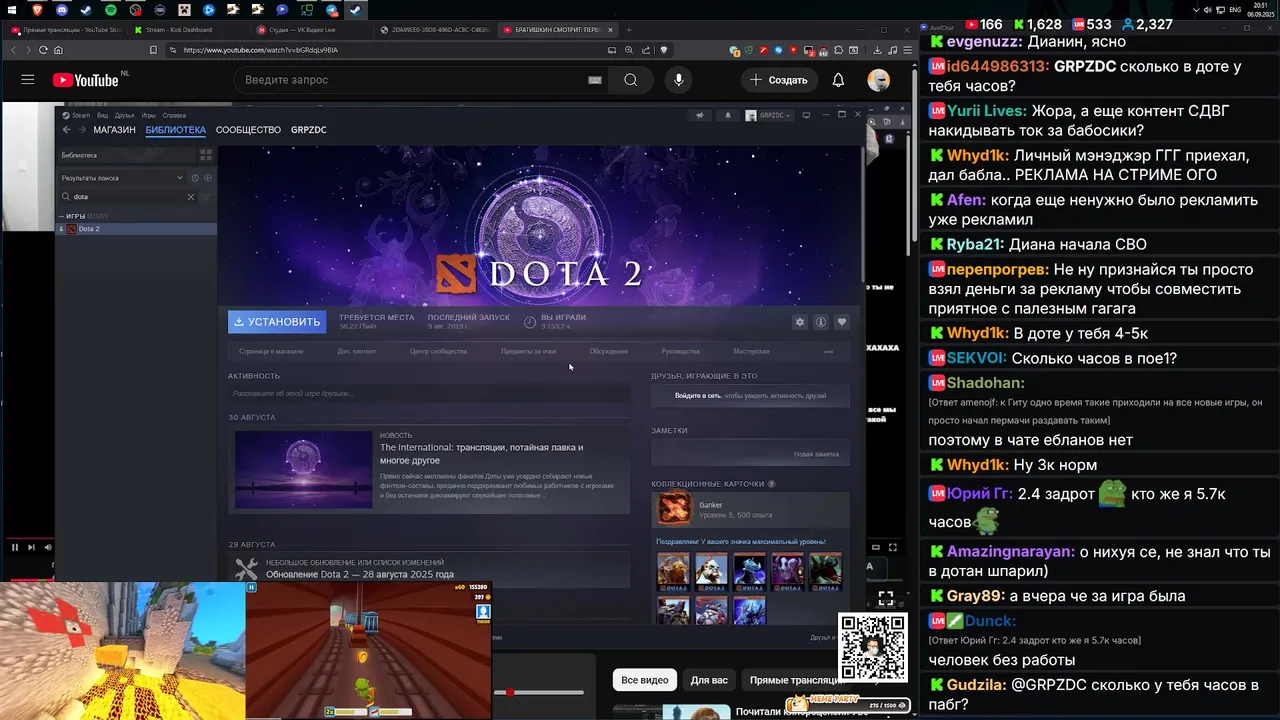Open the Вид menu in Steam

pyautogui.click(x=102, y=115)
